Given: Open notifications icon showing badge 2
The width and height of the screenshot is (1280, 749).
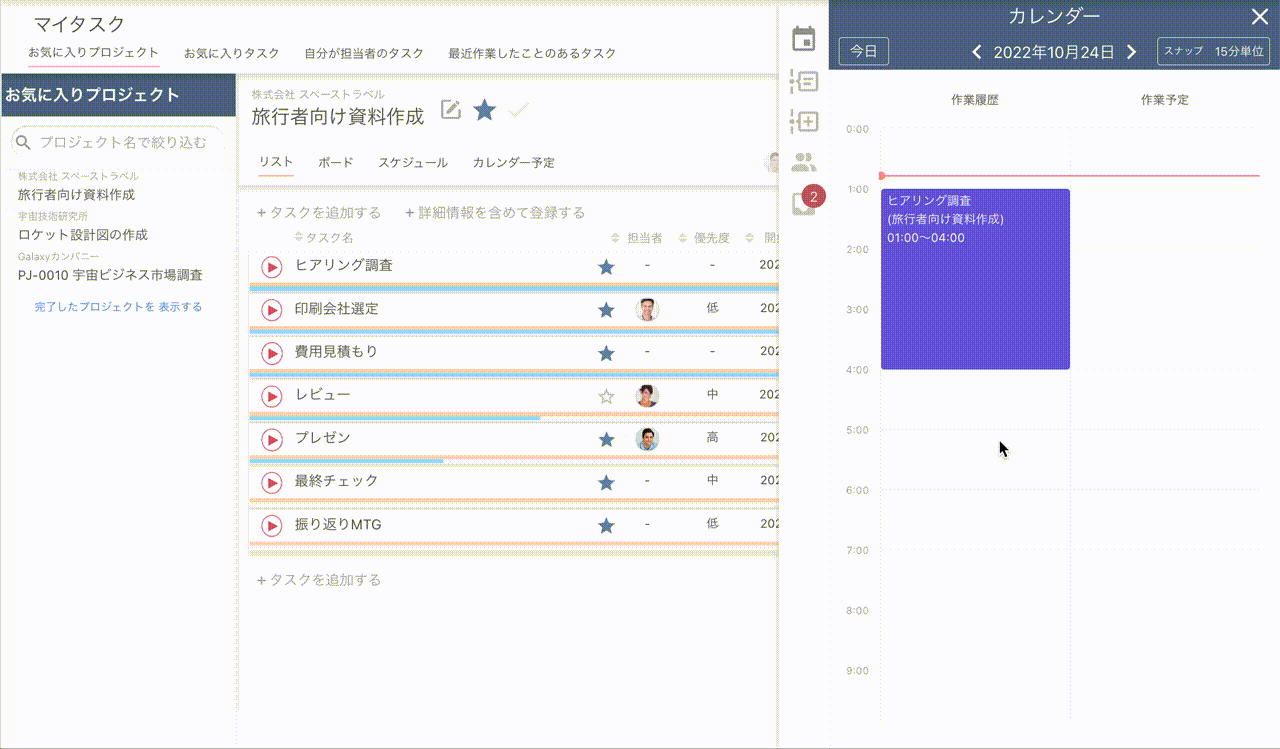Looking at the screenshot, I should 806,200.
